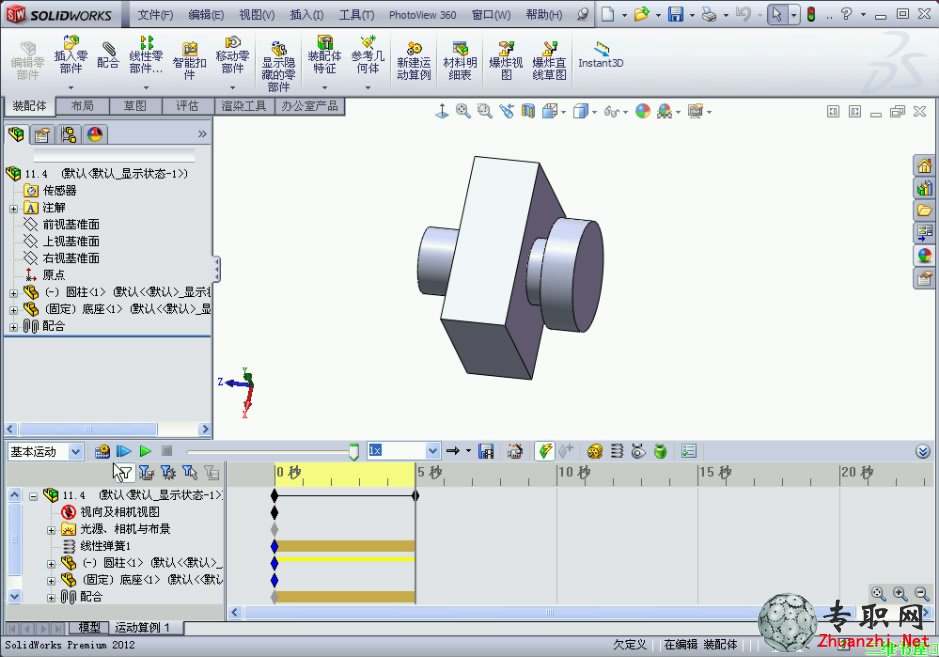Open FeatureManager design tree tab icon
The width and height of the screenshot is (939, 657).
click(17, 134)
